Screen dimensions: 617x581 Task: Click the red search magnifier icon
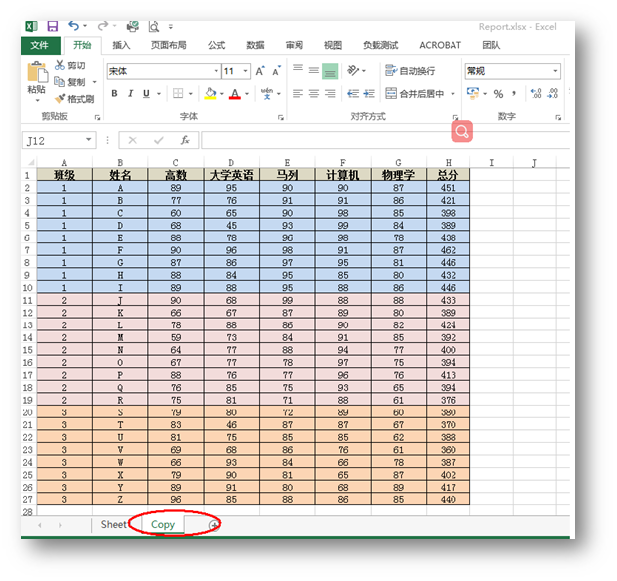[x=461, y=131]
